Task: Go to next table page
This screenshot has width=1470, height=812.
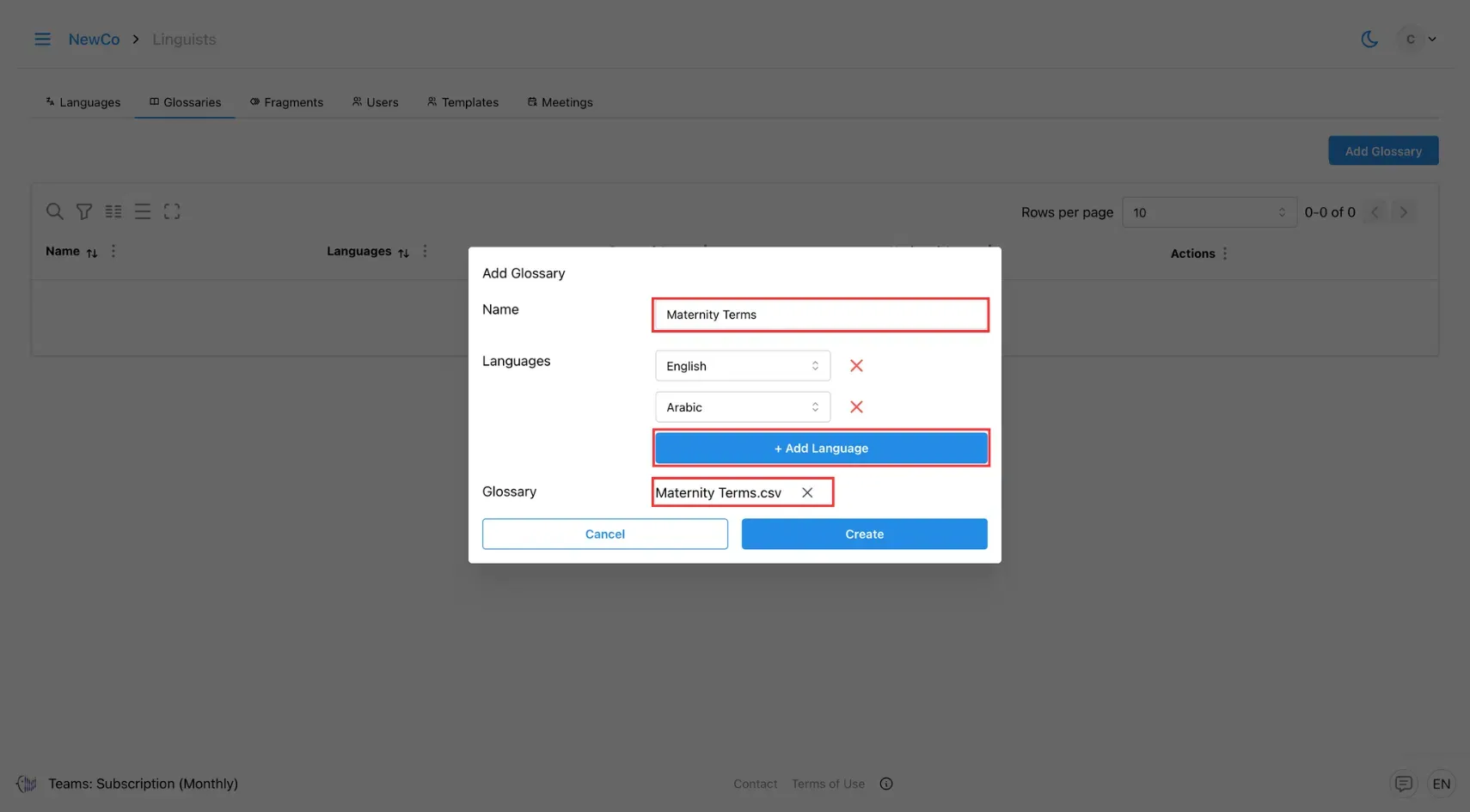Action: tap(1403, 212)
